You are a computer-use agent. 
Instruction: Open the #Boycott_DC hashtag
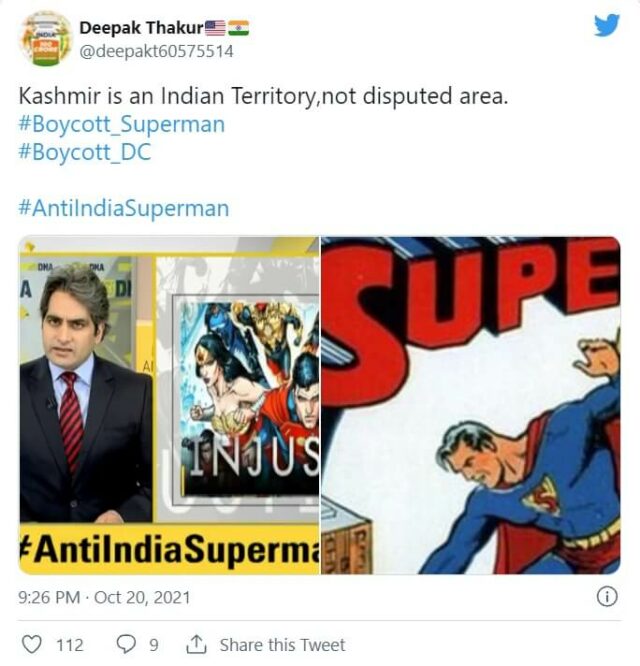tap(85, 152)
